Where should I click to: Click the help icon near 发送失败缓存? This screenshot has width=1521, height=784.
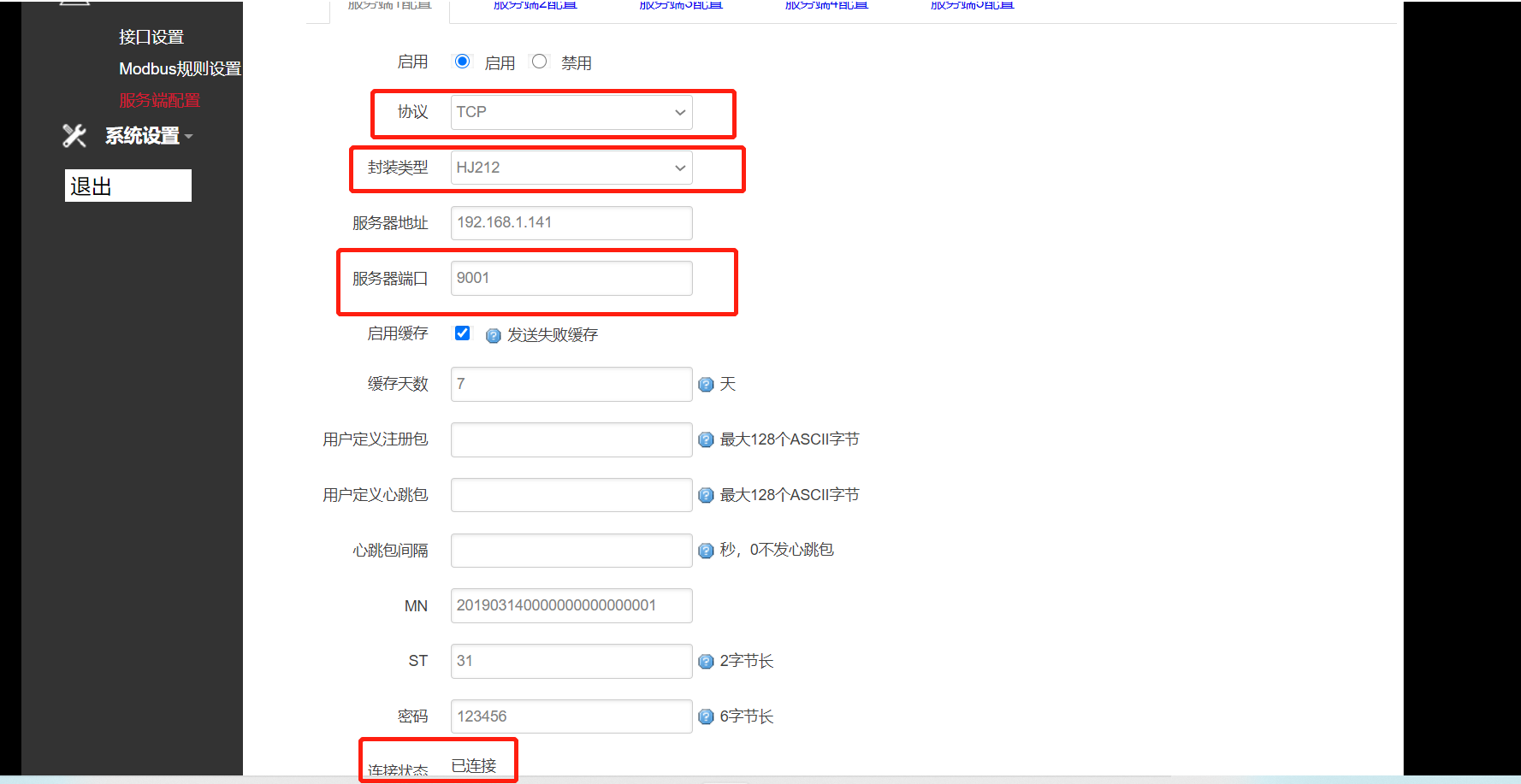(x=494, y=335)
